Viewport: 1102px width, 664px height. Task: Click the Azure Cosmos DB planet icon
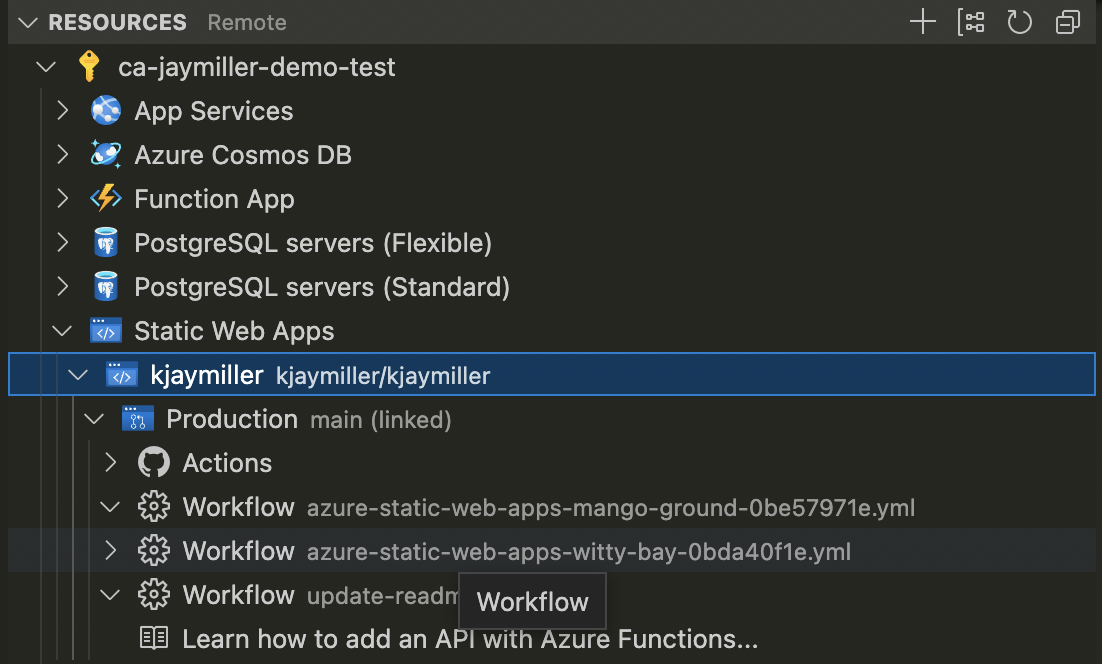[x=106, y=155]
